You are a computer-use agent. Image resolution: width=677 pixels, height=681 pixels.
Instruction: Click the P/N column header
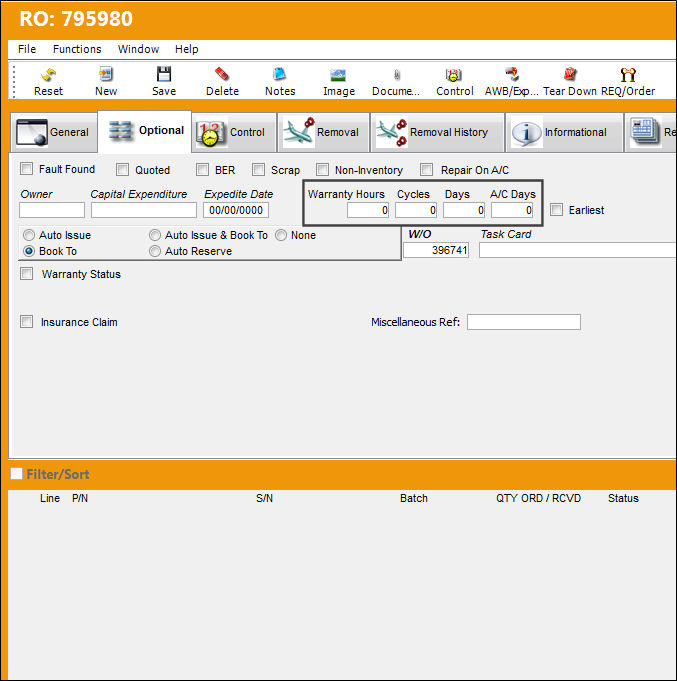tap(80, 498)
